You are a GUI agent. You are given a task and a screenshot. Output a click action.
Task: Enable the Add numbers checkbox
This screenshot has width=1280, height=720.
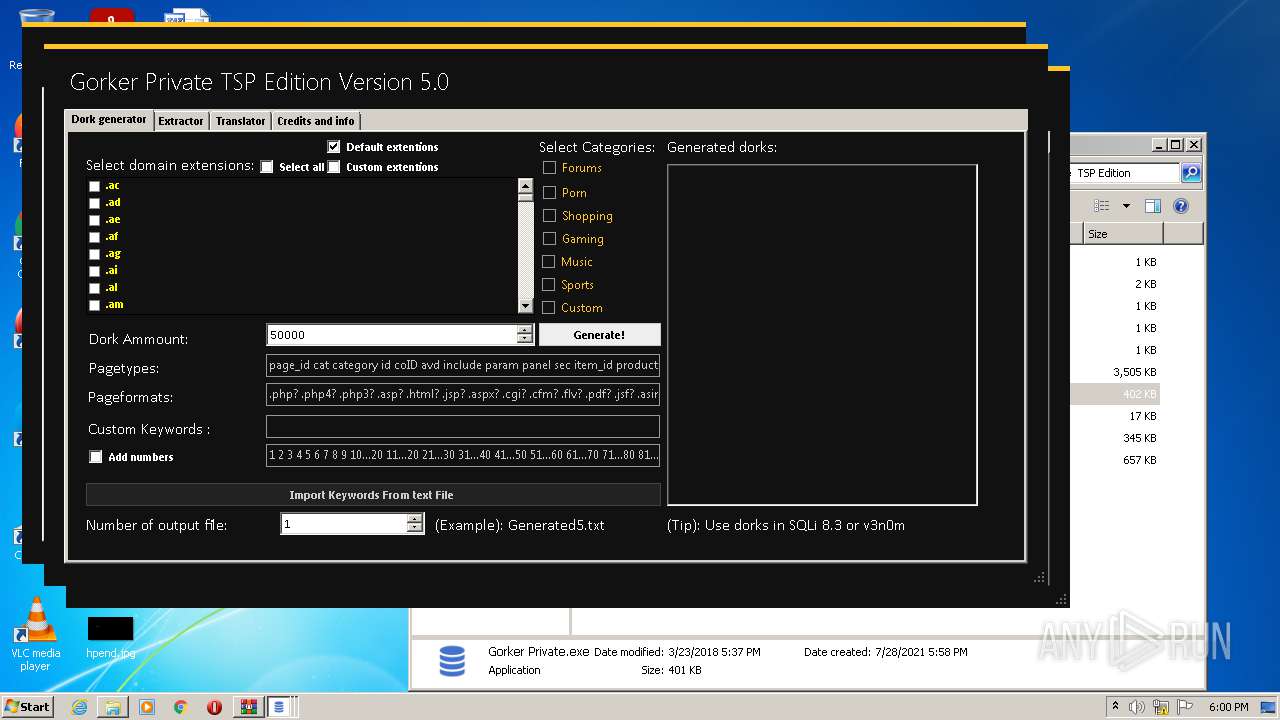click(x=96, y=457)
